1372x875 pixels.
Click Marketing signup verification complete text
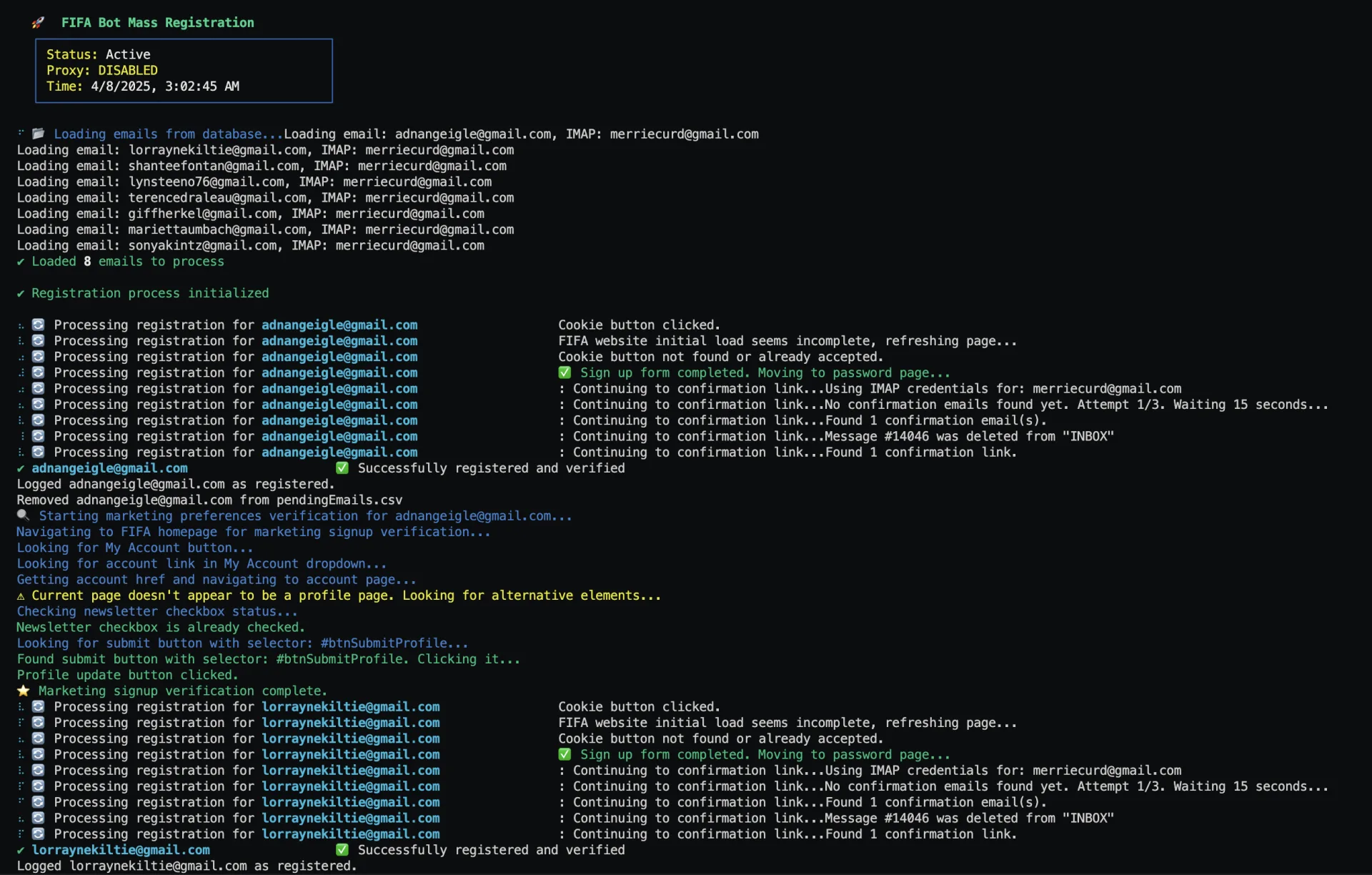point(183,691)
